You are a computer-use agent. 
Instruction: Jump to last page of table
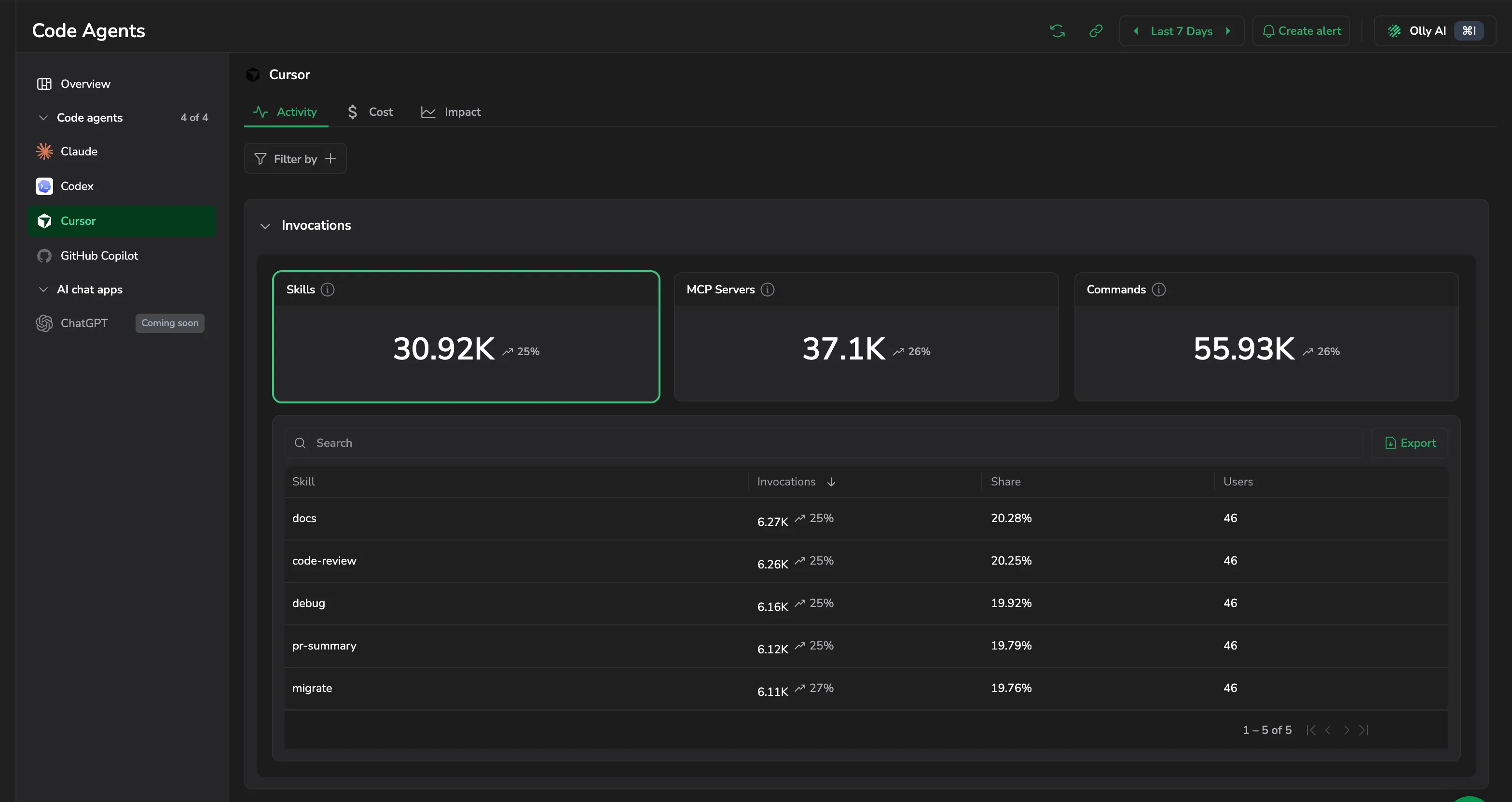coord(1364,730)
